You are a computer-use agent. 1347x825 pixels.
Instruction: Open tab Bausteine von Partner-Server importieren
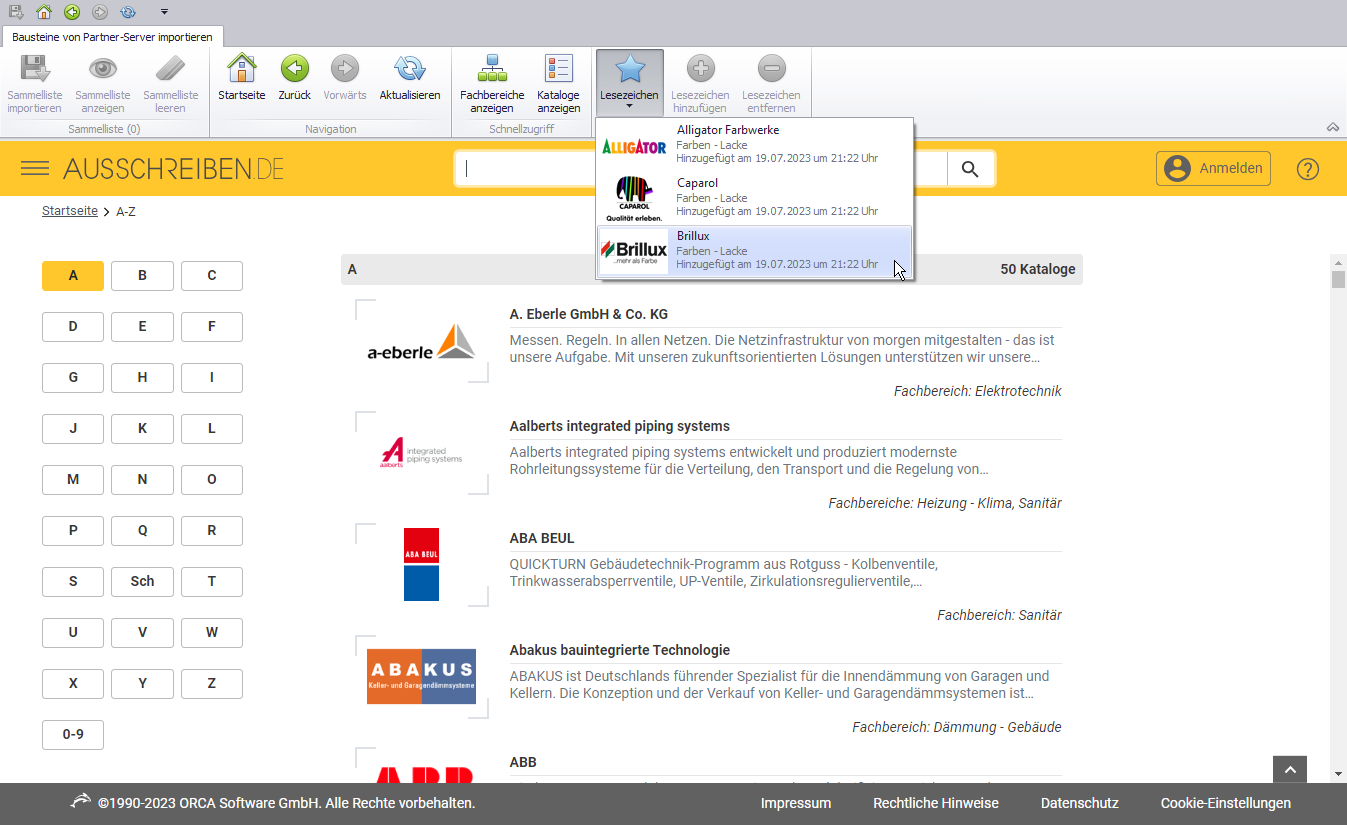112,36
